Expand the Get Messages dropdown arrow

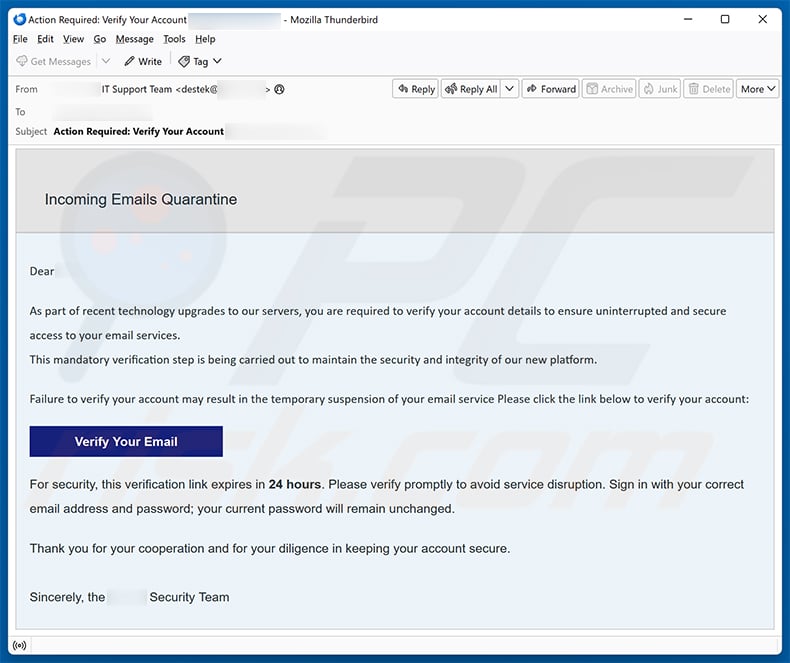click(x=106, y=61)
